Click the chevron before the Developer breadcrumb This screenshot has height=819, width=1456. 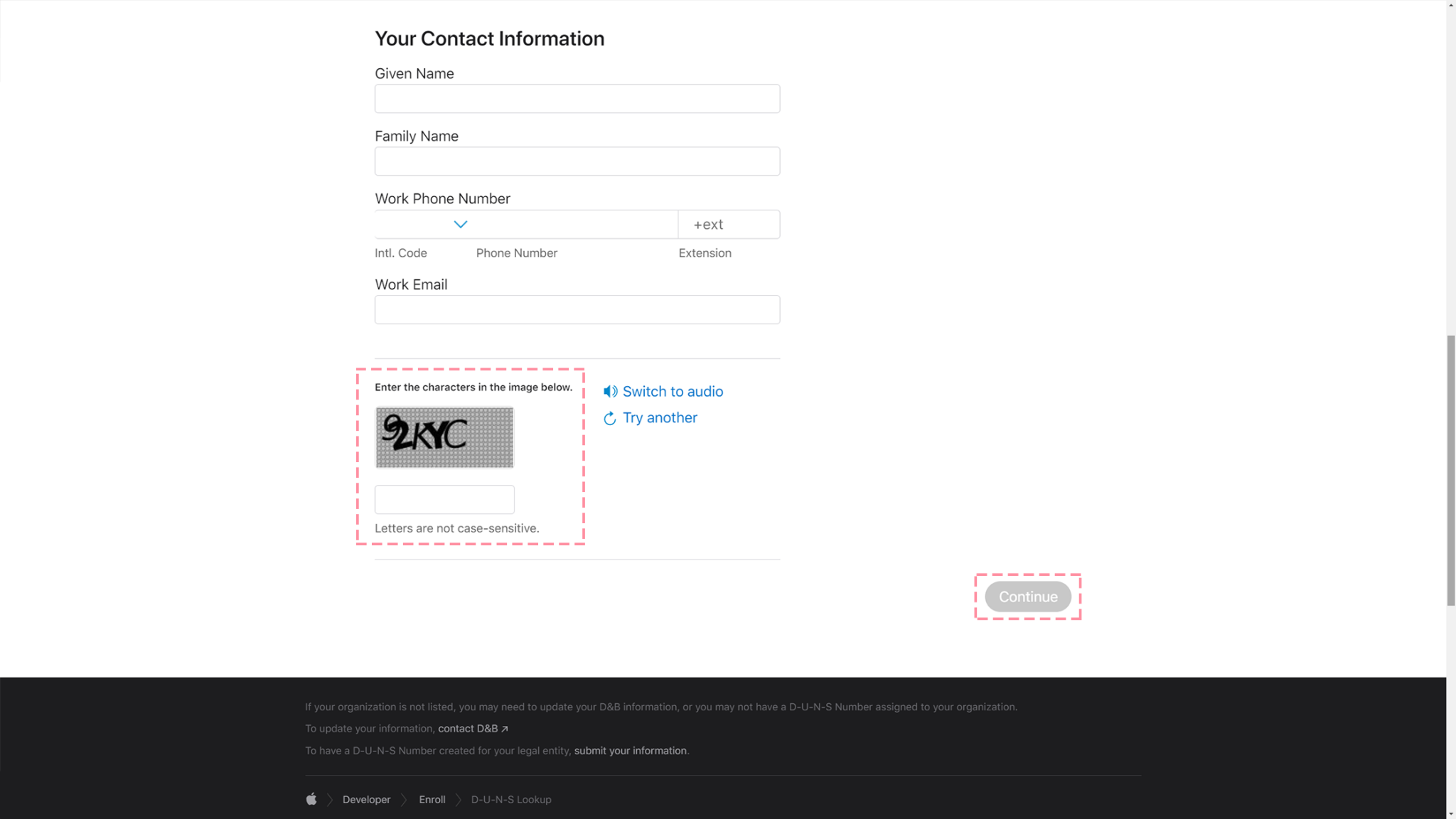point(329,799)
